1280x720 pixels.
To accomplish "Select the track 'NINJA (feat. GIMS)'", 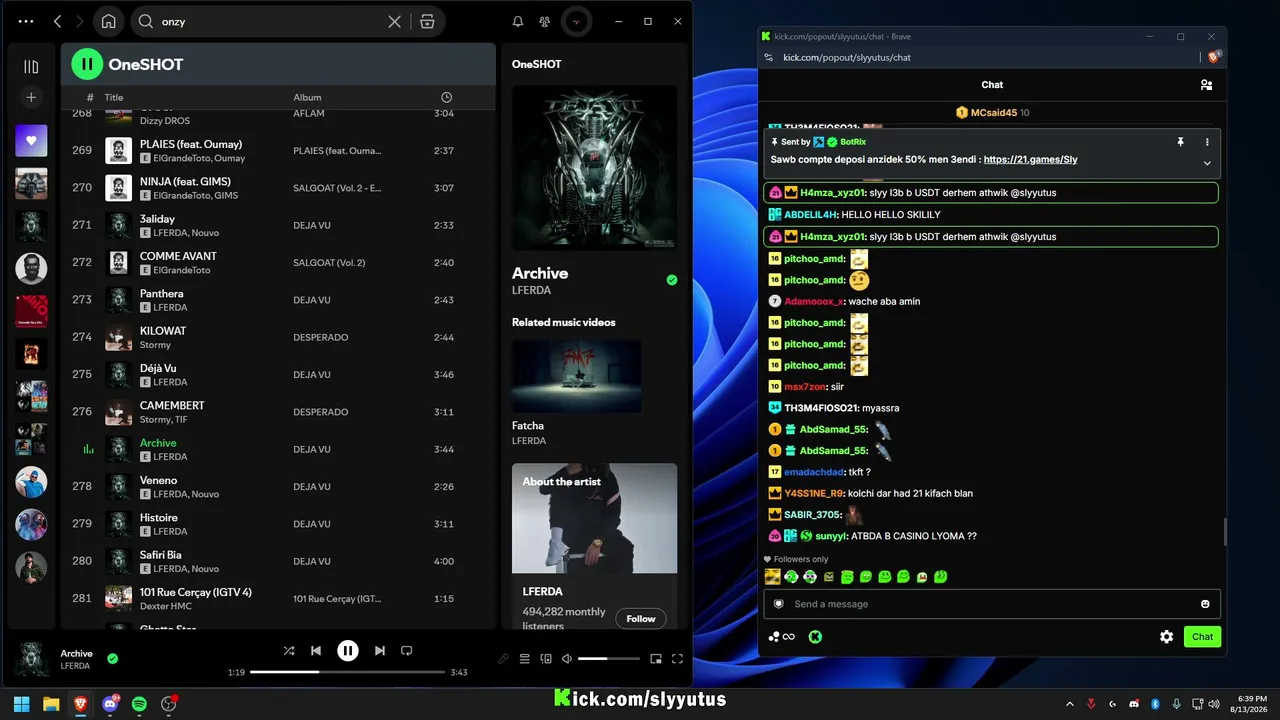I will pyautogui.click(x=185, y=181).
